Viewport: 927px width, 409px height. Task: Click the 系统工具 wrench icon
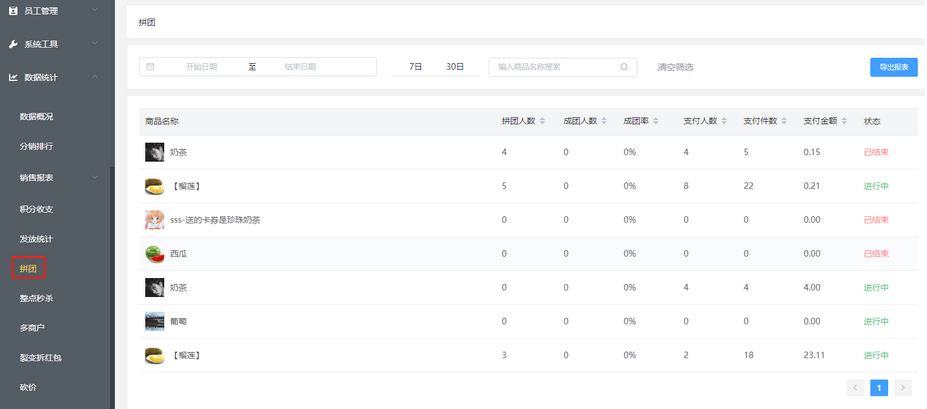(13, 44)
